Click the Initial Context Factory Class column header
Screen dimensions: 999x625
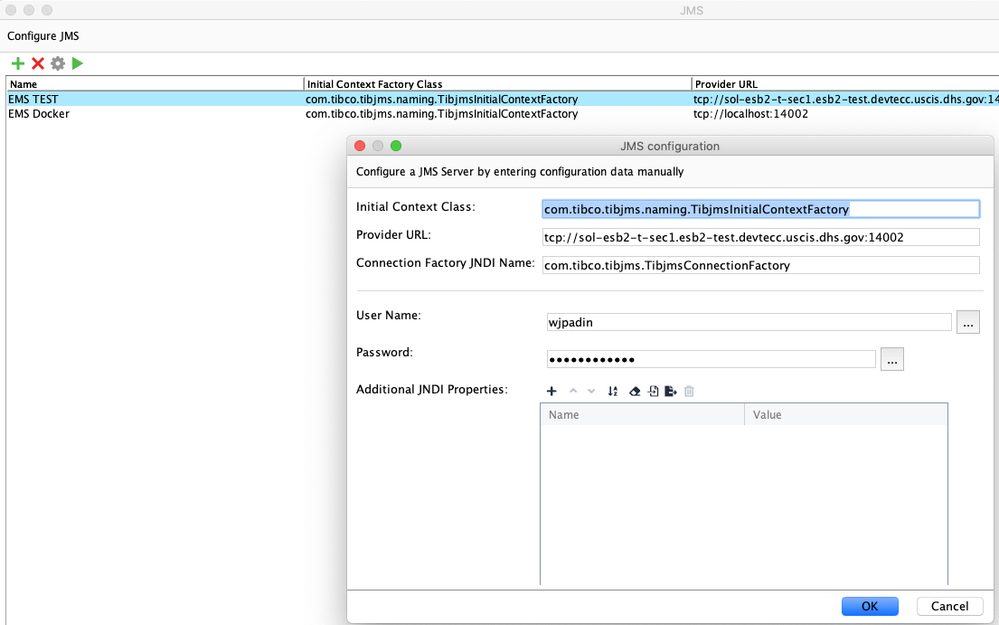(497, 84)
